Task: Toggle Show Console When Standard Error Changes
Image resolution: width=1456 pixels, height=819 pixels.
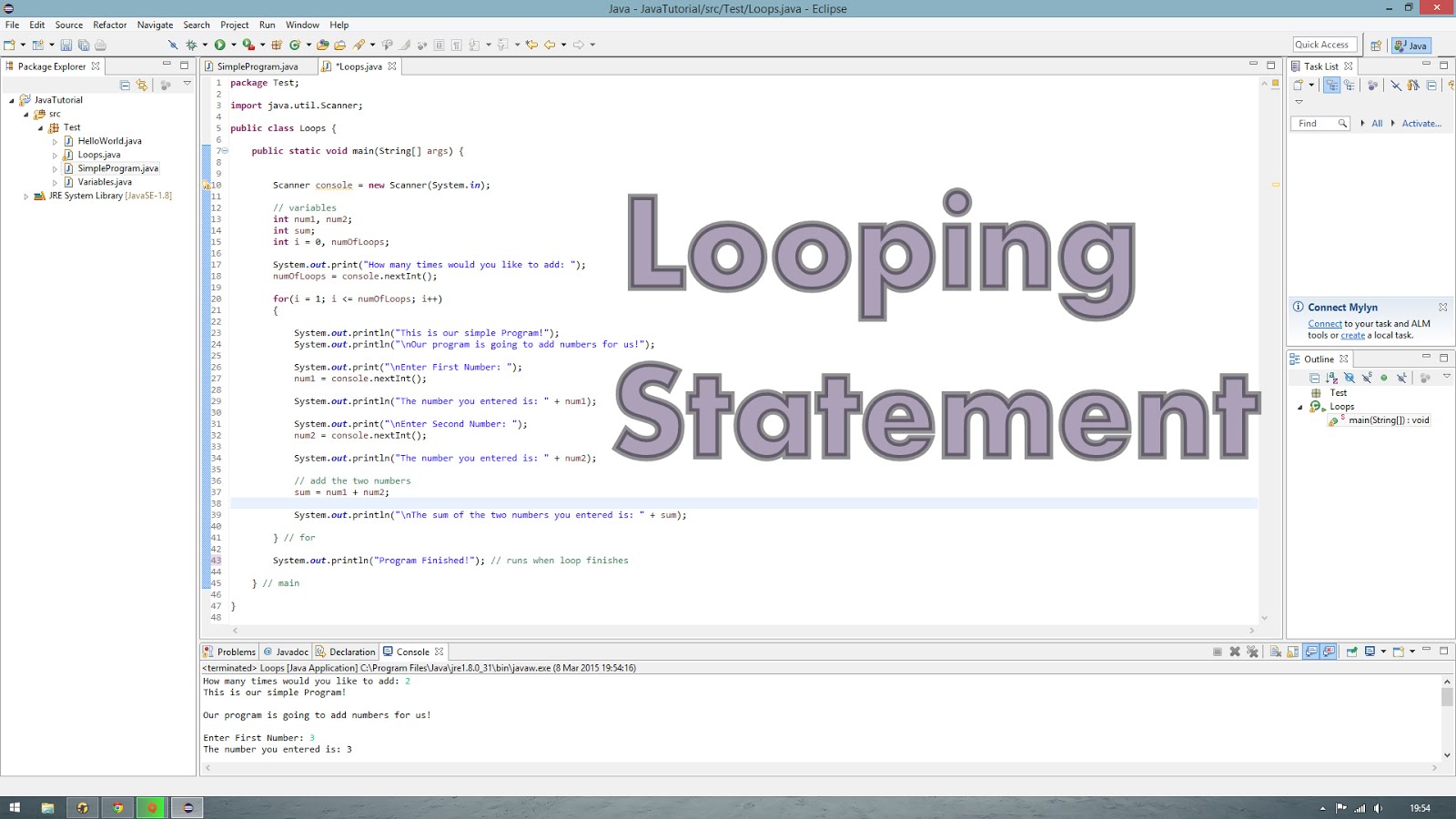Action: coord(1328,652)
